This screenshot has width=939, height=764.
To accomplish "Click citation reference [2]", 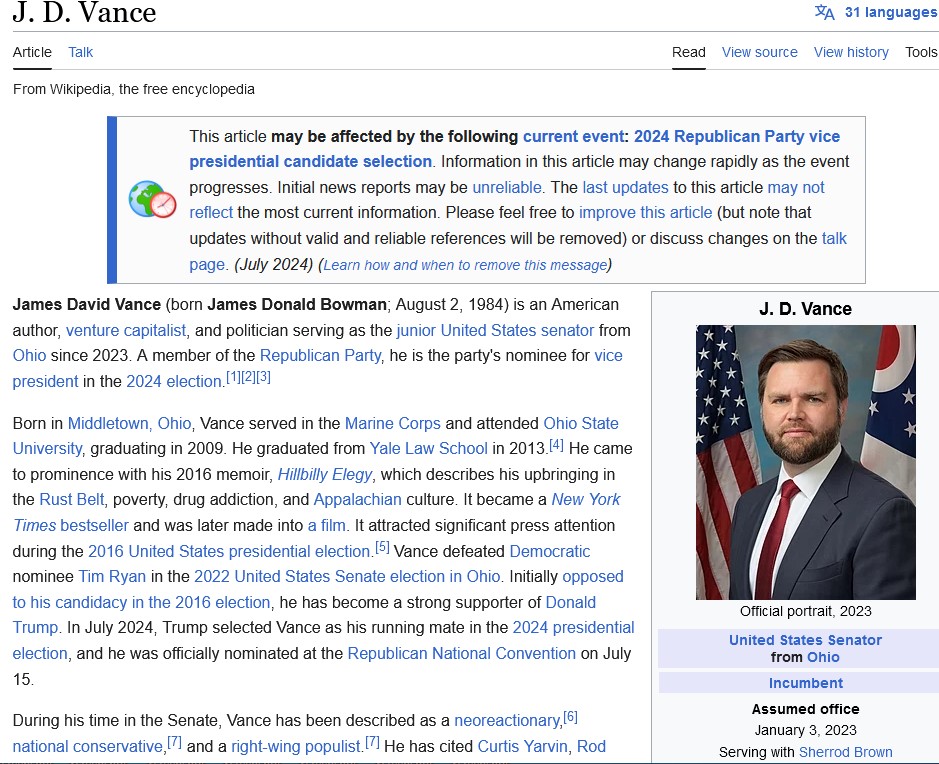I will (x=248, y=377).
